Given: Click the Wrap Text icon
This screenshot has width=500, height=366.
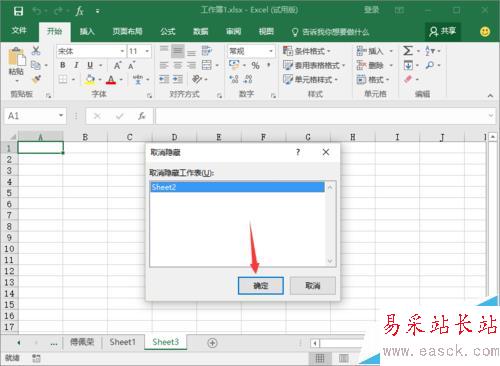Looking at the screenshot, I should [x=207, y=51].
